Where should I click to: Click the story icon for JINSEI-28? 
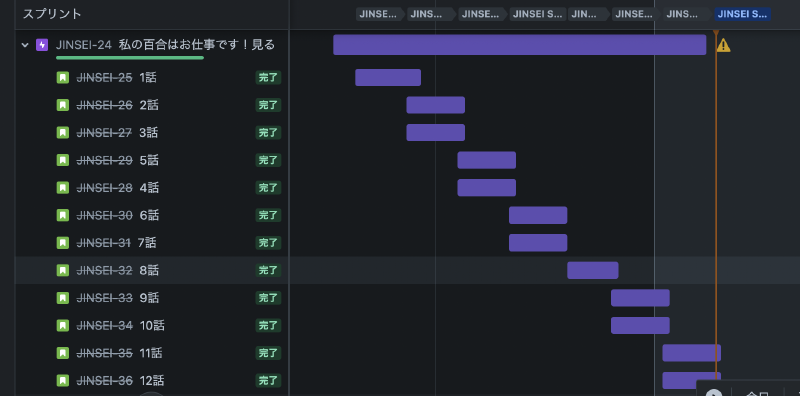(63, 188)
